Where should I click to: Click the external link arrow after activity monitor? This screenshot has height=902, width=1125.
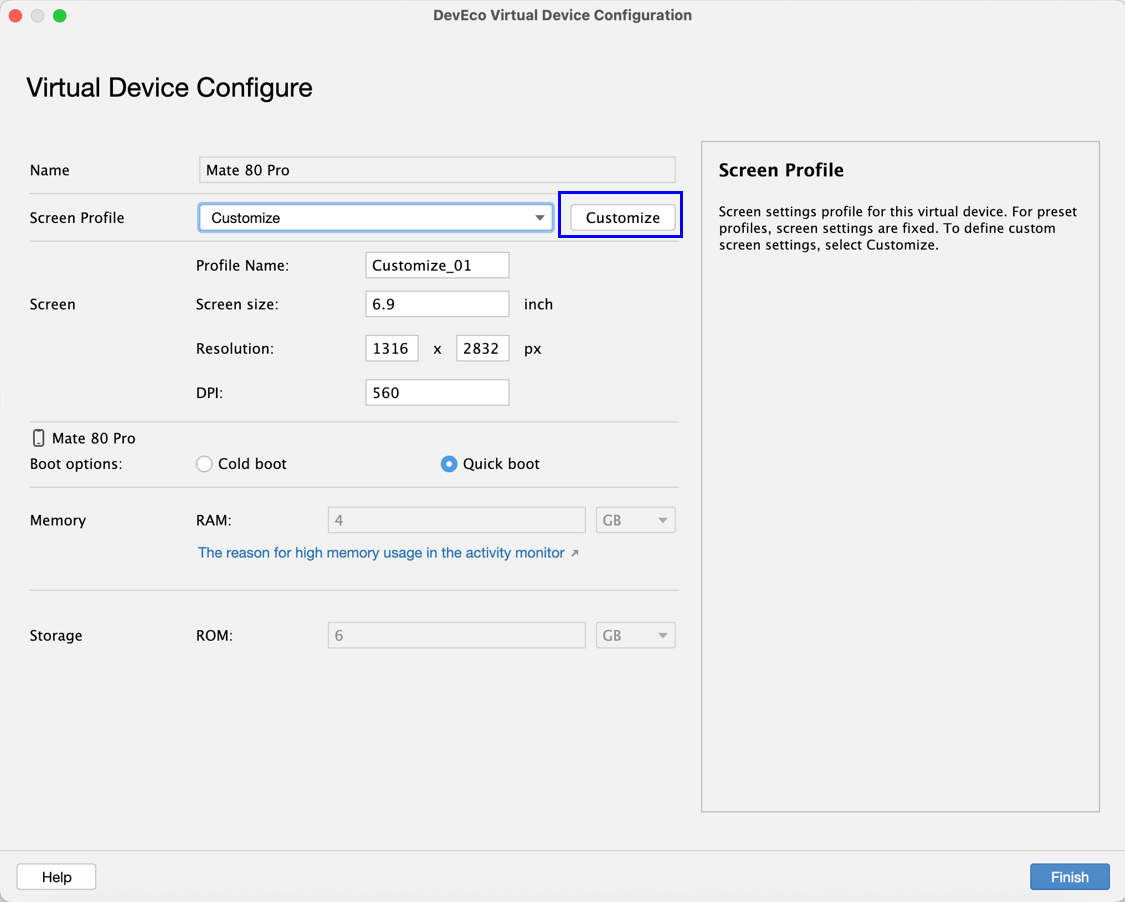[x=575, y=553]
